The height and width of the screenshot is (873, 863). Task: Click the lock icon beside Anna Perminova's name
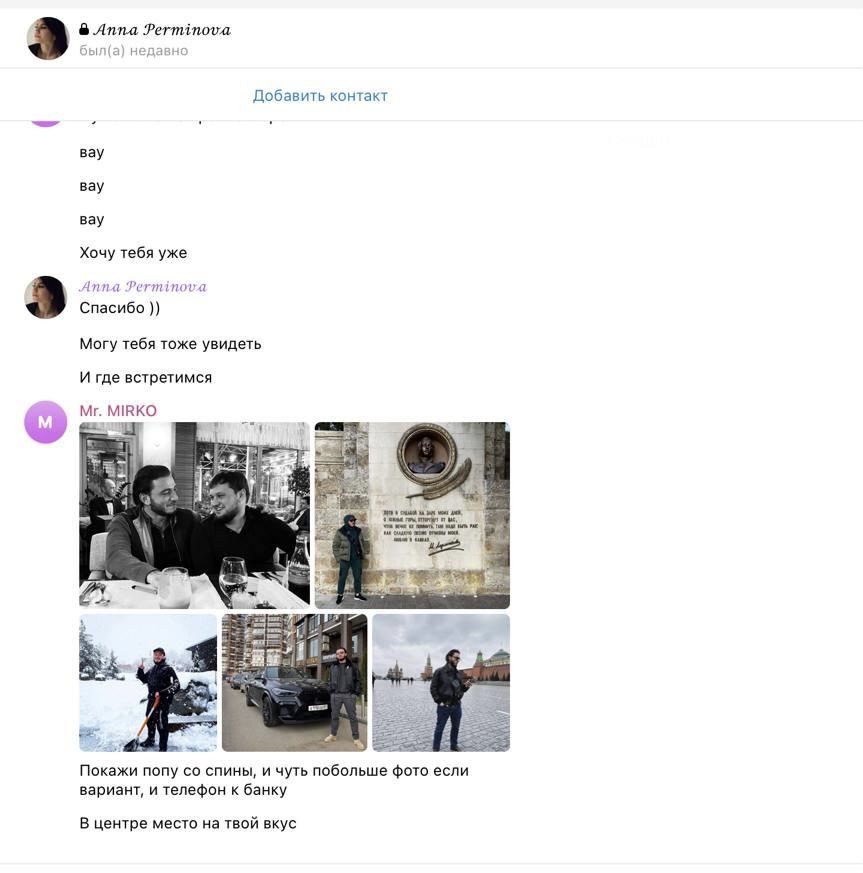click(x=84, y=30)
